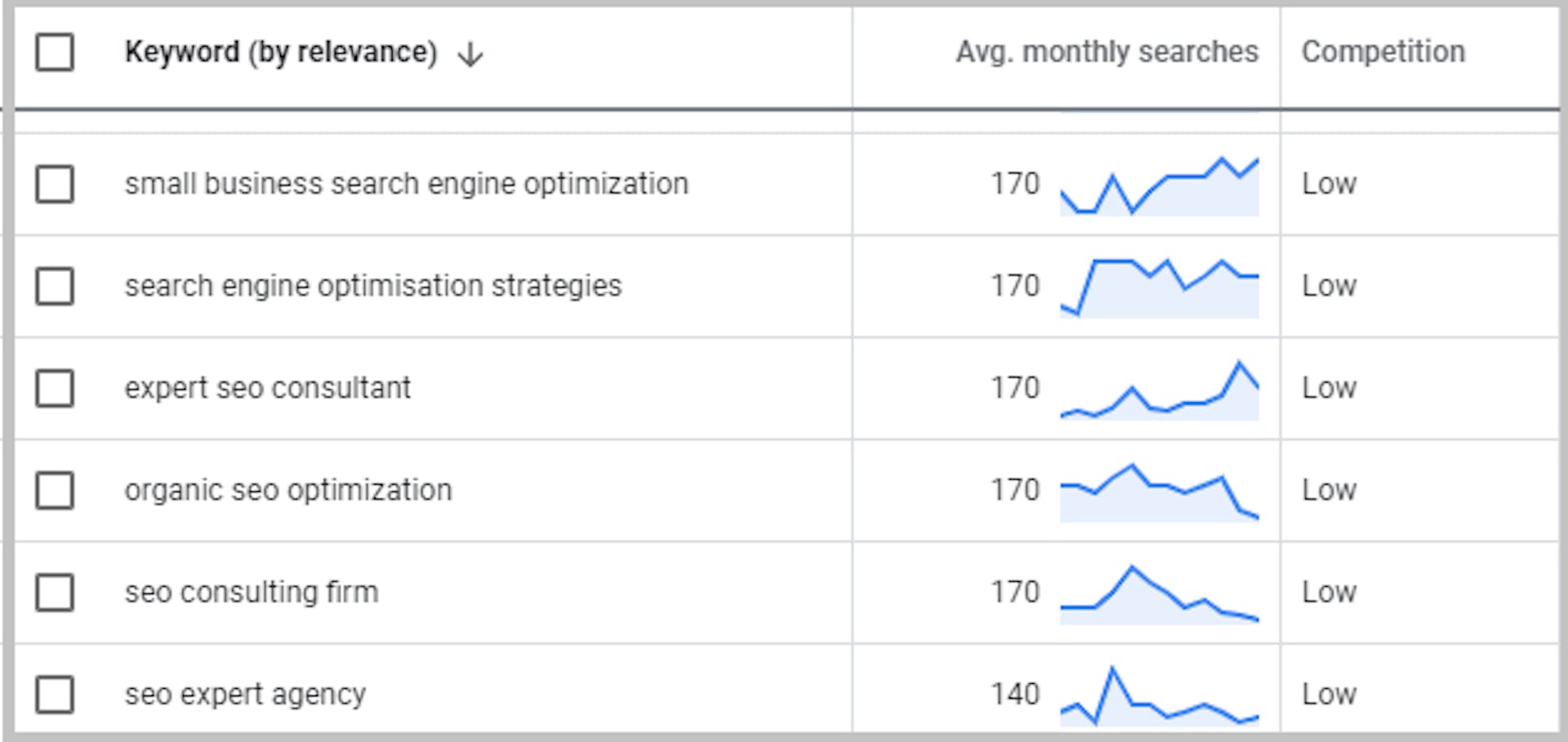
Task: Open the 'organic seo optimization' trend graph
Action: [x=1159, y=494]
